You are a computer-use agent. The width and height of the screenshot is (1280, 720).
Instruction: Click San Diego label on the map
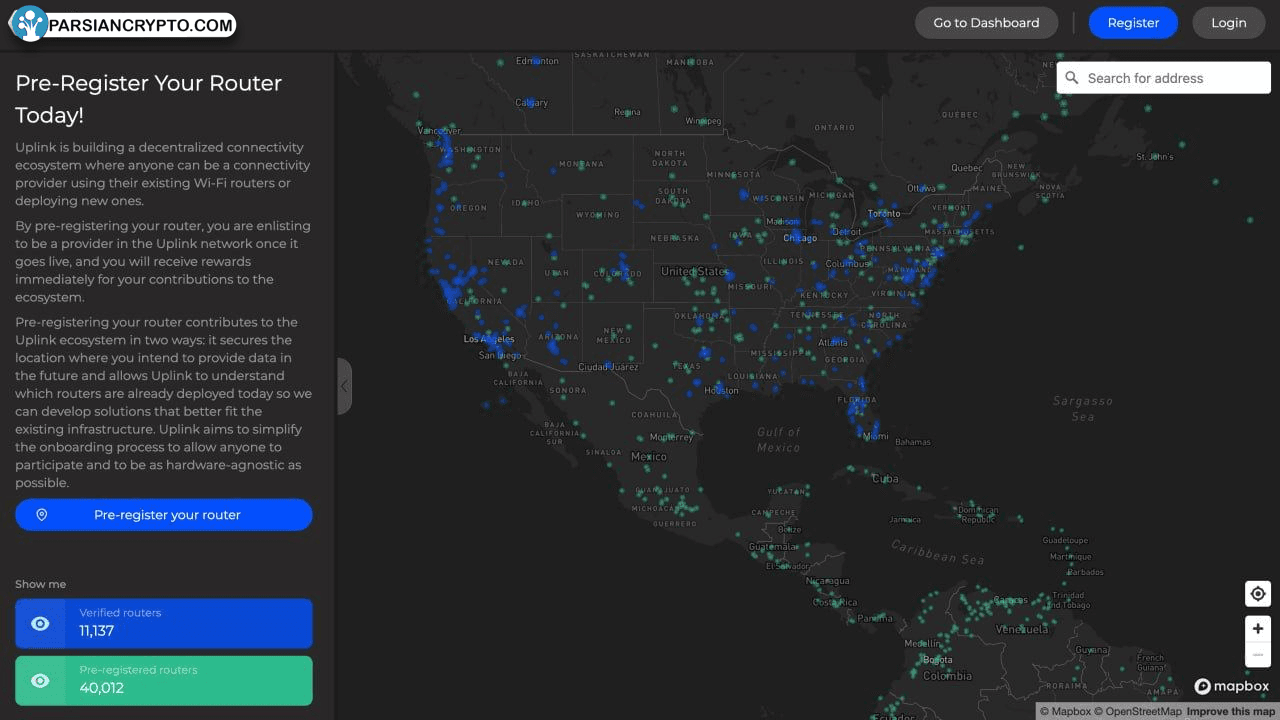coord(500,355)
